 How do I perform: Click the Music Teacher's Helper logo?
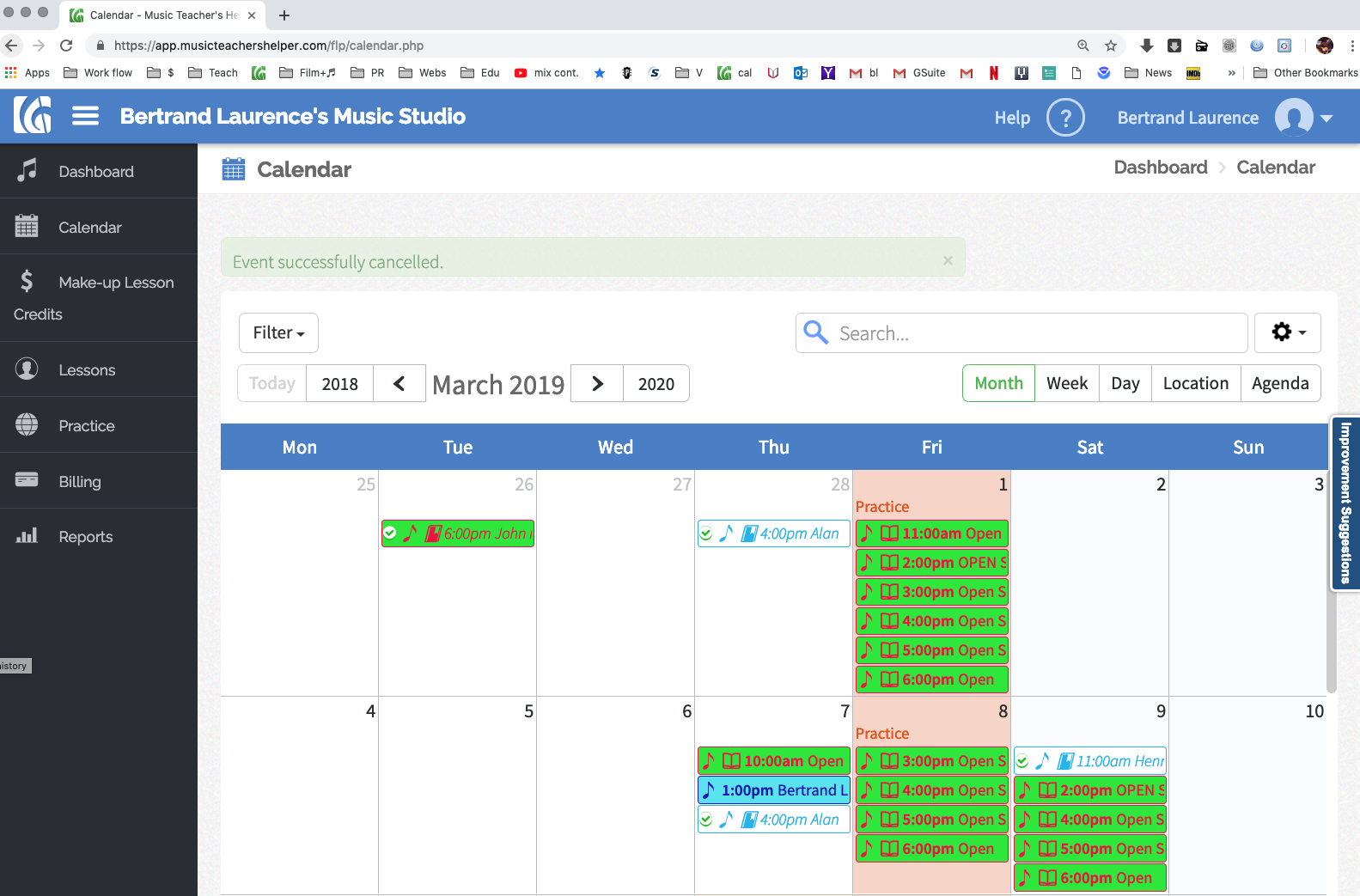[x=33, y=115]
